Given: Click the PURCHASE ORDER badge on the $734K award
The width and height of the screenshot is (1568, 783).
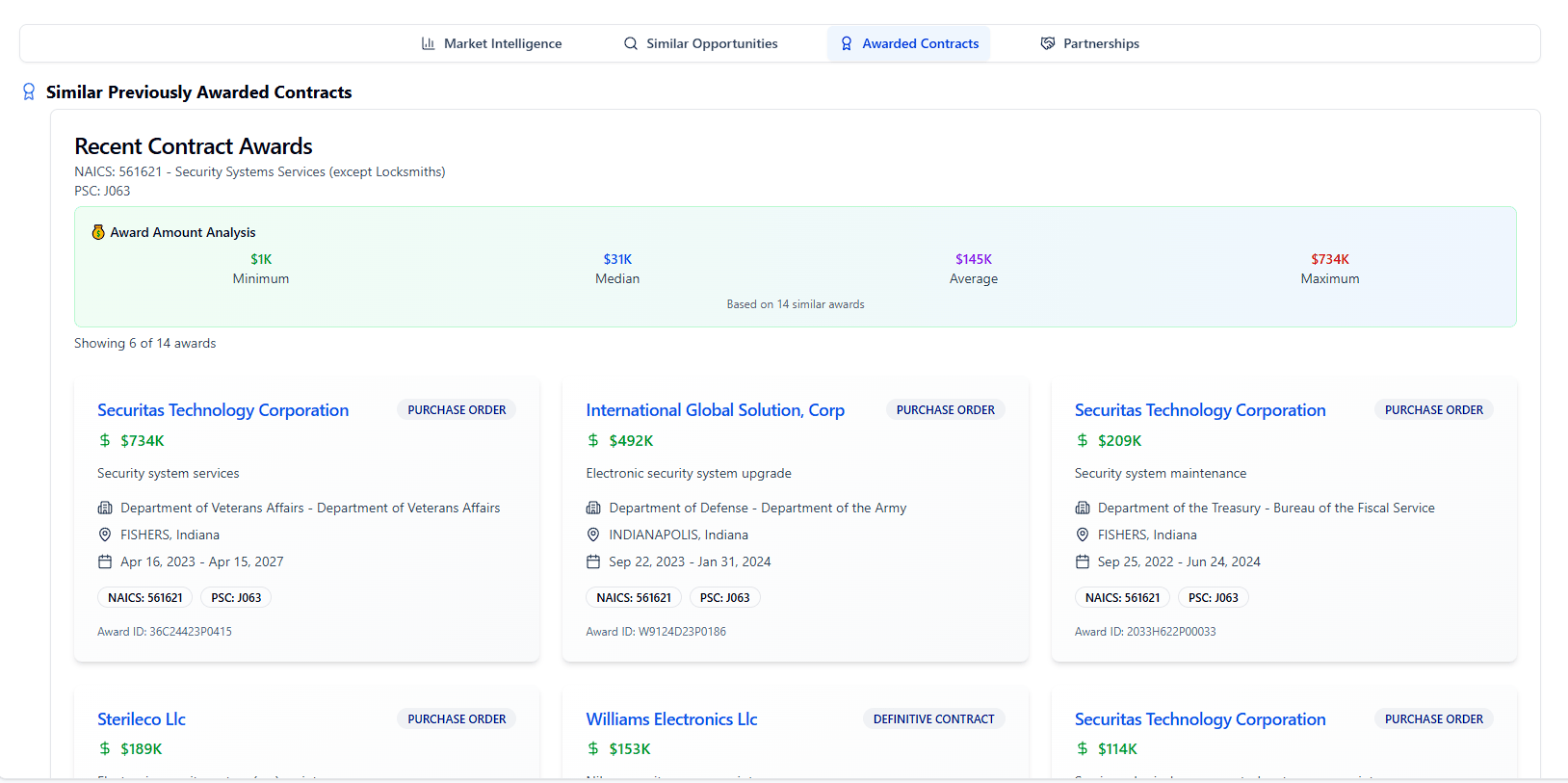Looking at the screenshot, I should click(457, 410).
